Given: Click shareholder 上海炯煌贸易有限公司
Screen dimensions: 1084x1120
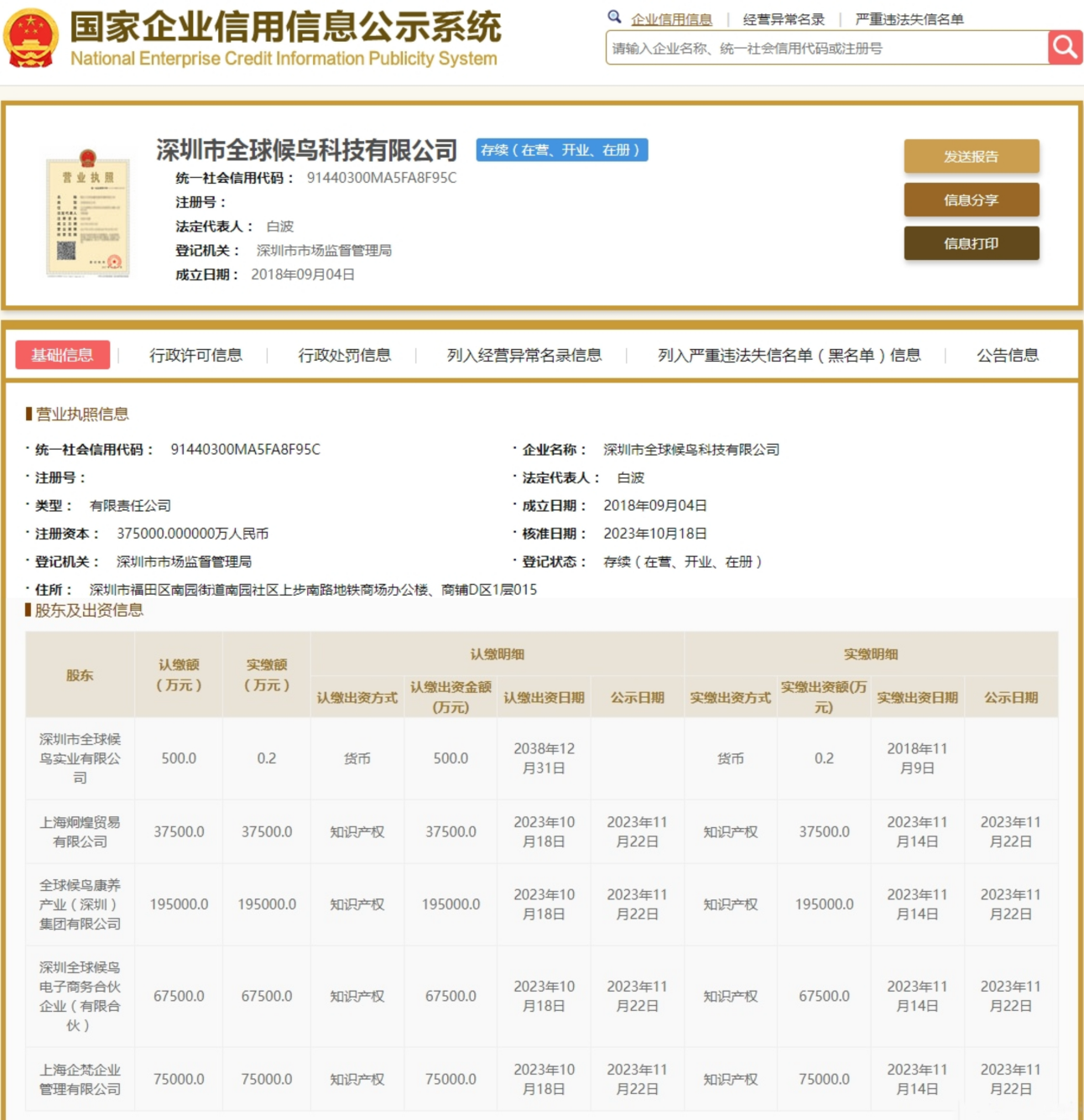Looking at the screenshot, I should [80, 831].
